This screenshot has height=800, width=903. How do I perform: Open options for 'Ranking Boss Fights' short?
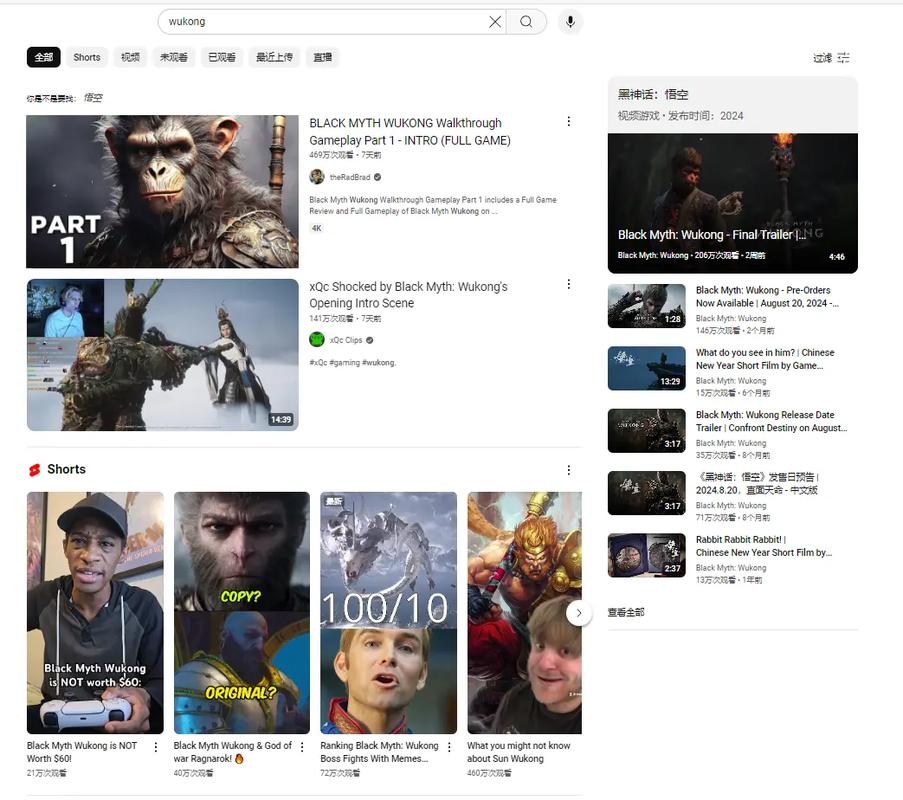[449, 747]
